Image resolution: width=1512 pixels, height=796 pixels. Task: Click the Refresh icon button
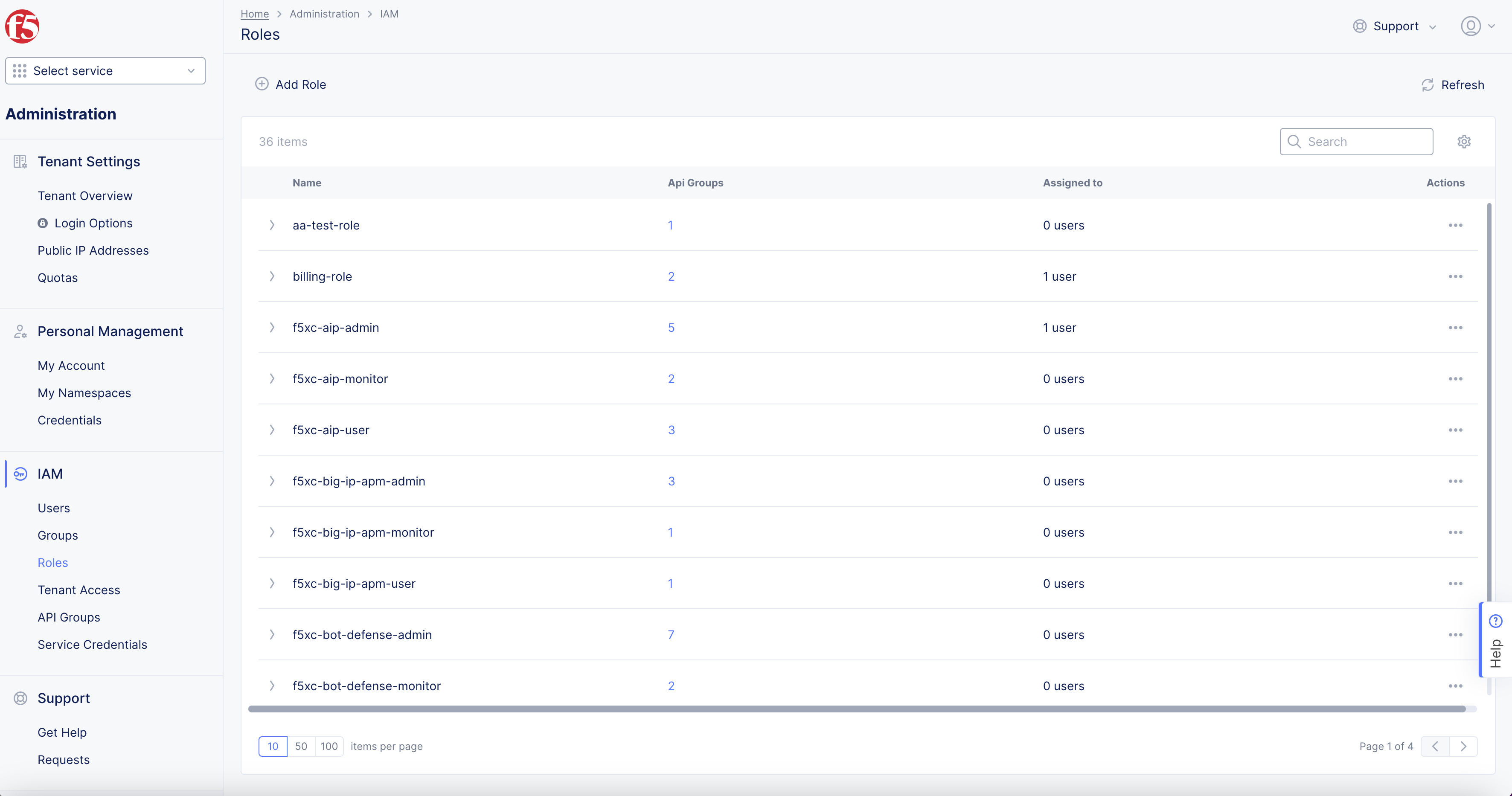click(1428, 85)
